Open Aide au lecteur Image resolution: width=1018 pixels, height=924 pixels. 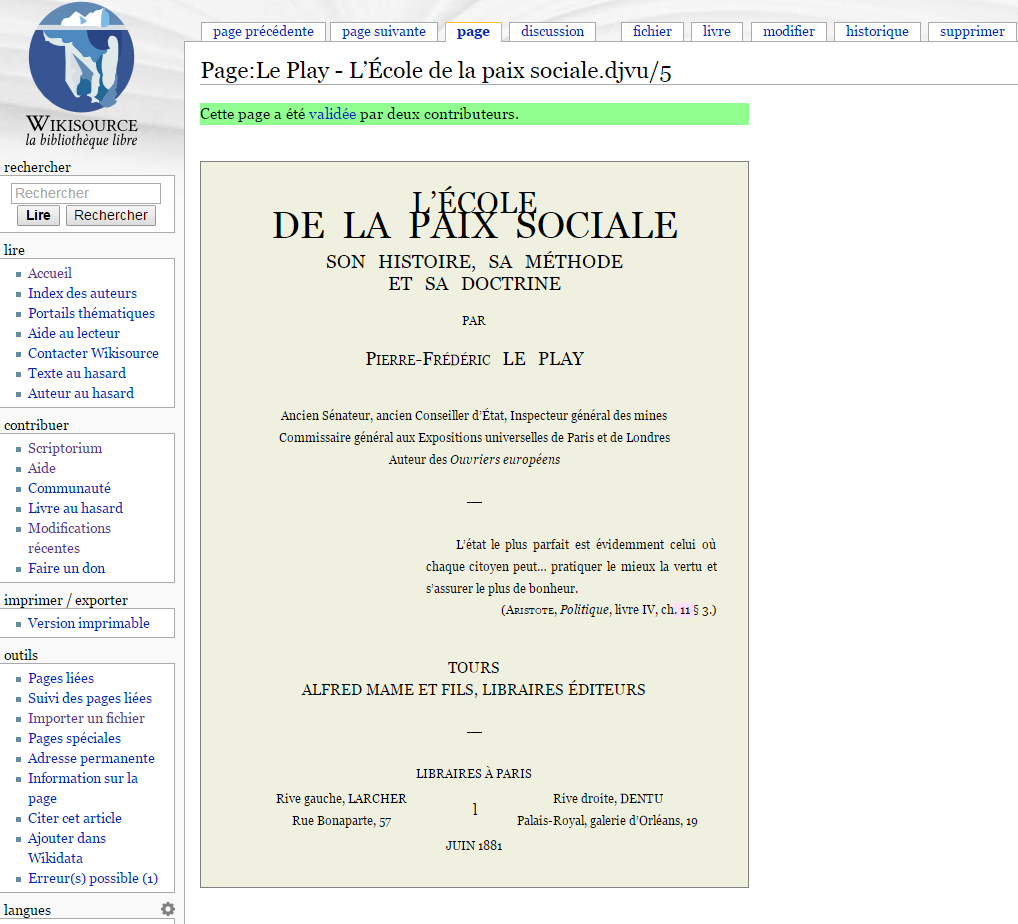[74, 334]
